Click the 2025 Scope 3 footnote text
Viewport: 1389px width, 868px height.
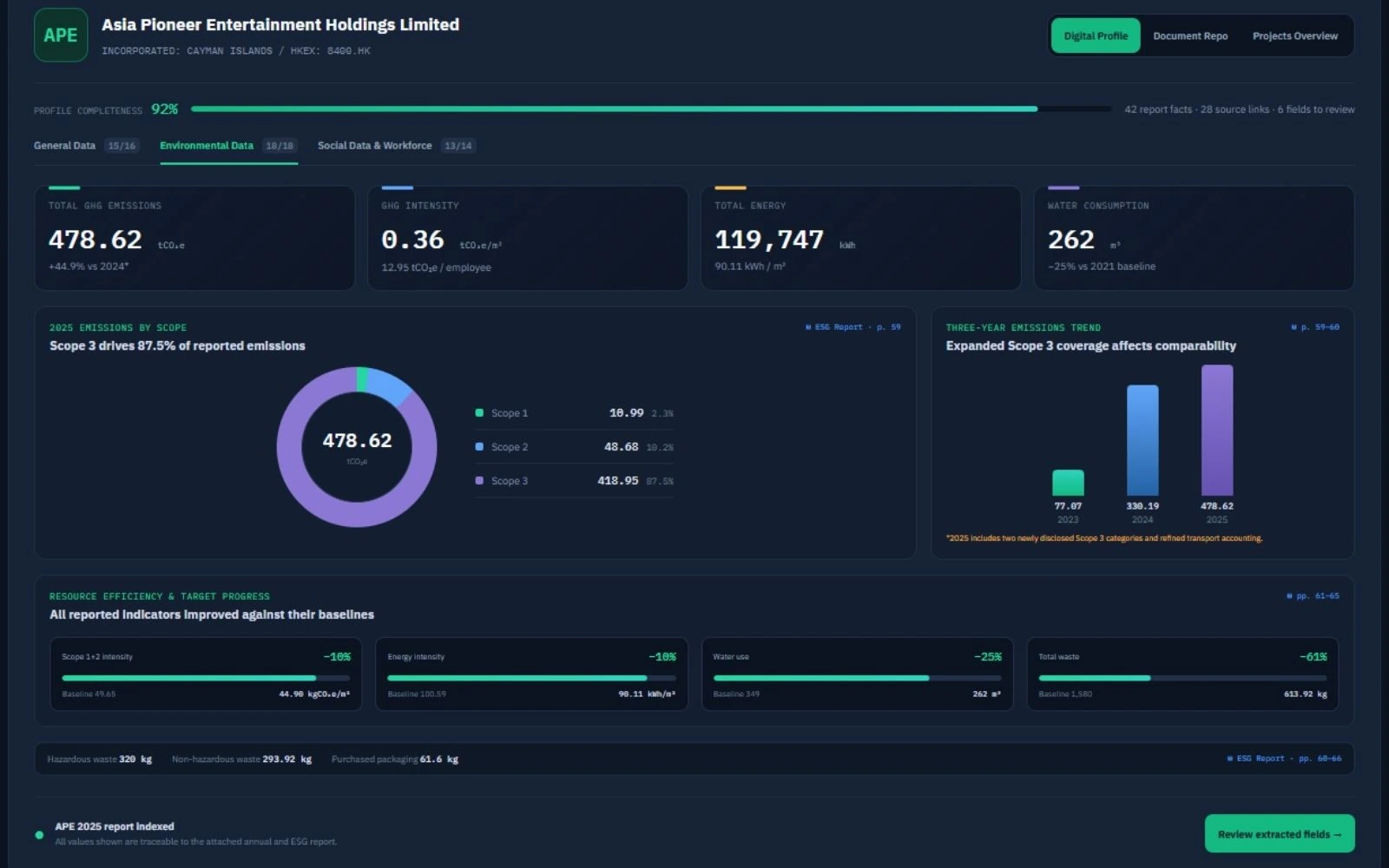pos(1104,538)
